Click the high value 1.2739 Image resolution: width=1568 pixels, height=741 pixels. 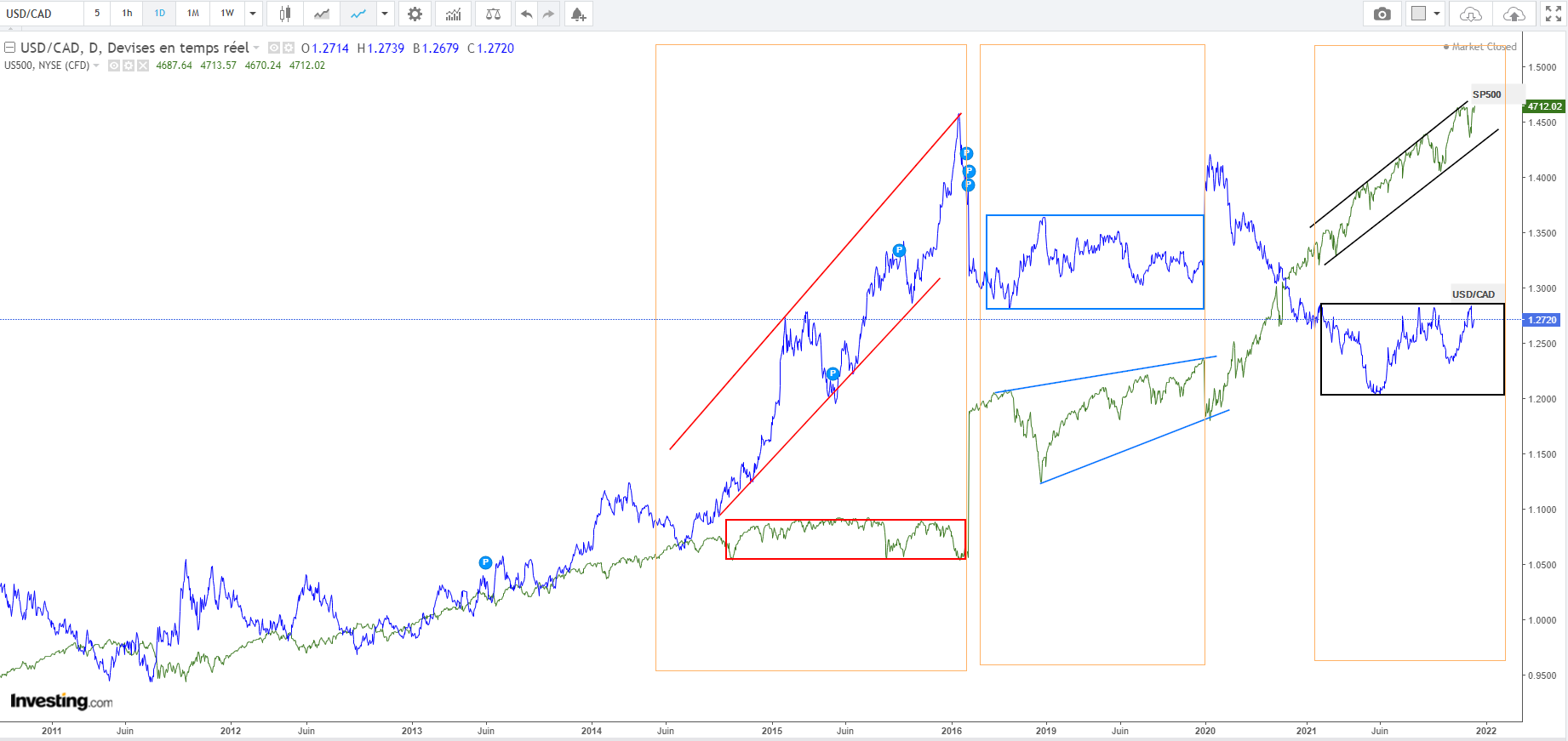[386, 48]
